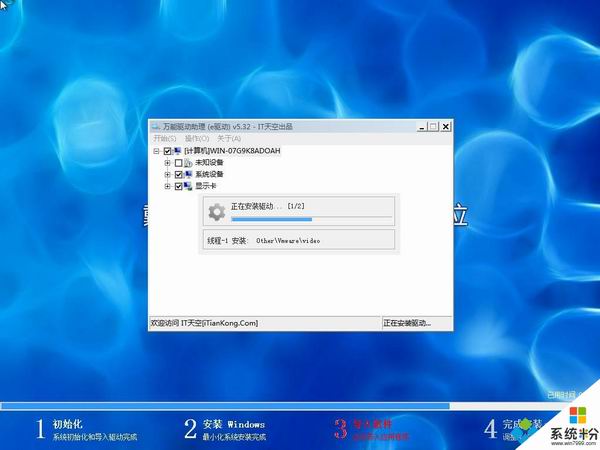The height and width of the screenshot is (450, 600).
Task: Click the system device icon beside 系统设备
Action: pyautogui.click(x=188, y=175)
